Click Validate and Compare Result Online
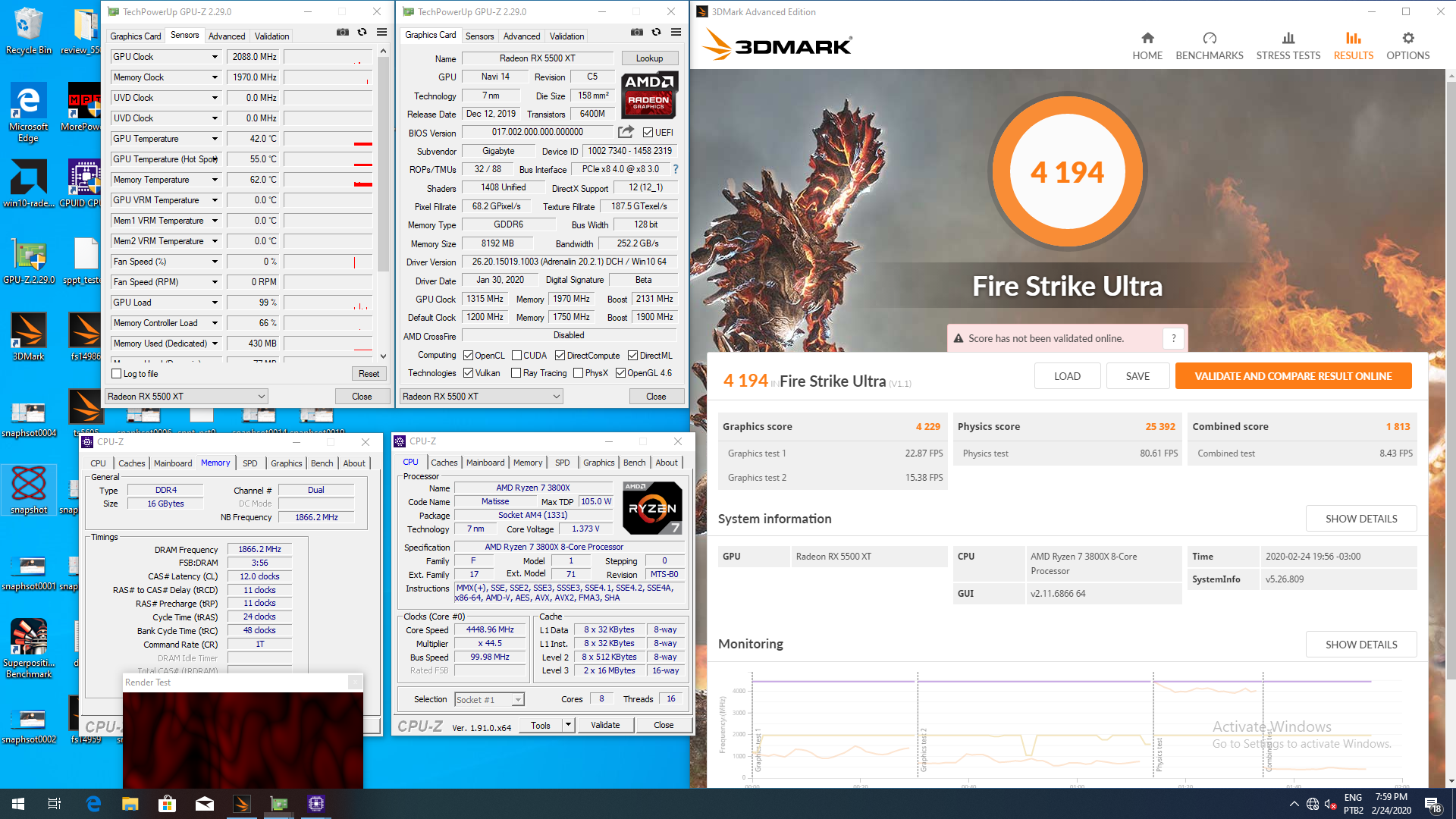Screen dimensions: 1456x819 tap(1293, 376)
